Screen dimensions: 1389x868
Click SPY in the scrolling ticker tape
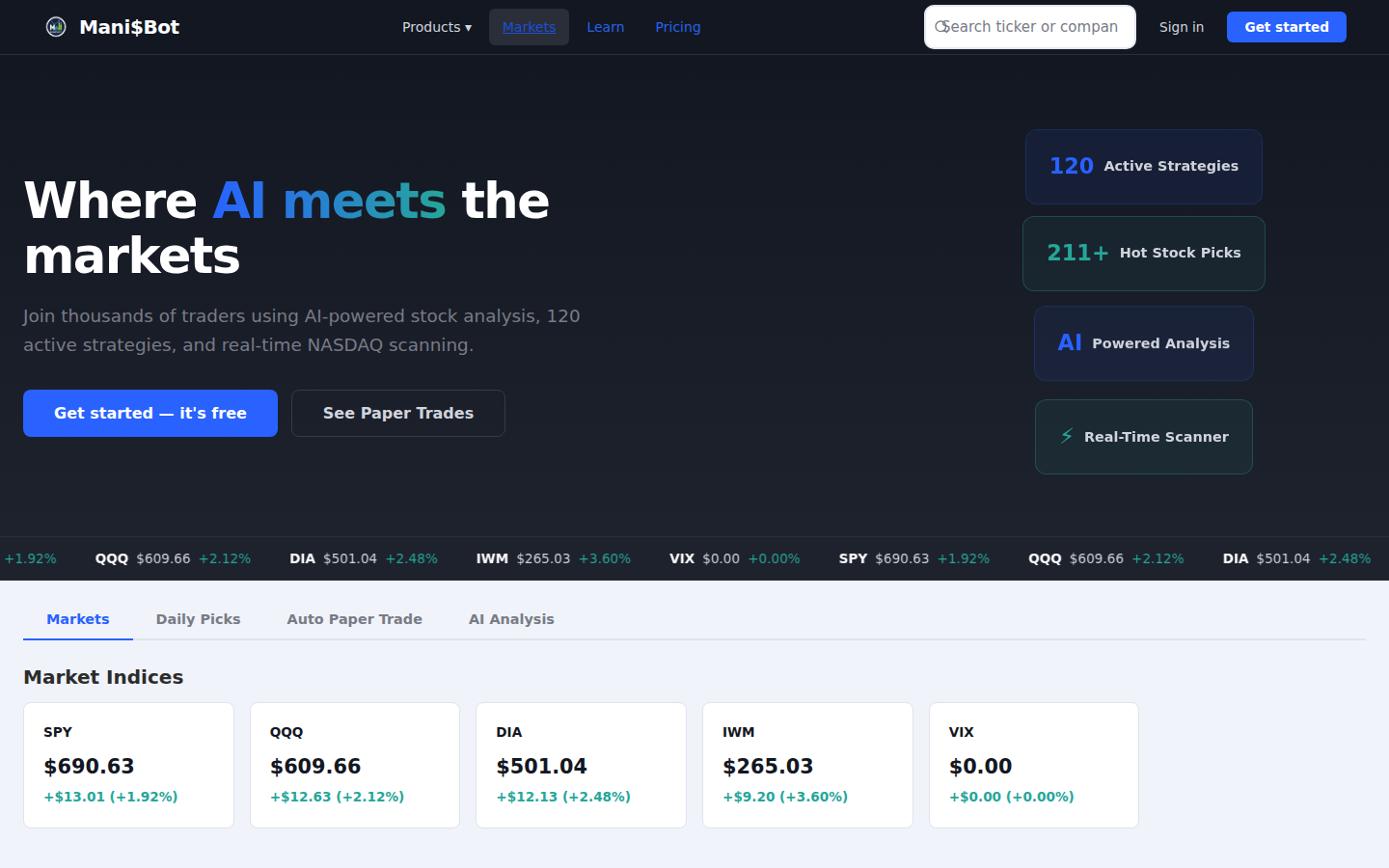click(x=853, y=558)
